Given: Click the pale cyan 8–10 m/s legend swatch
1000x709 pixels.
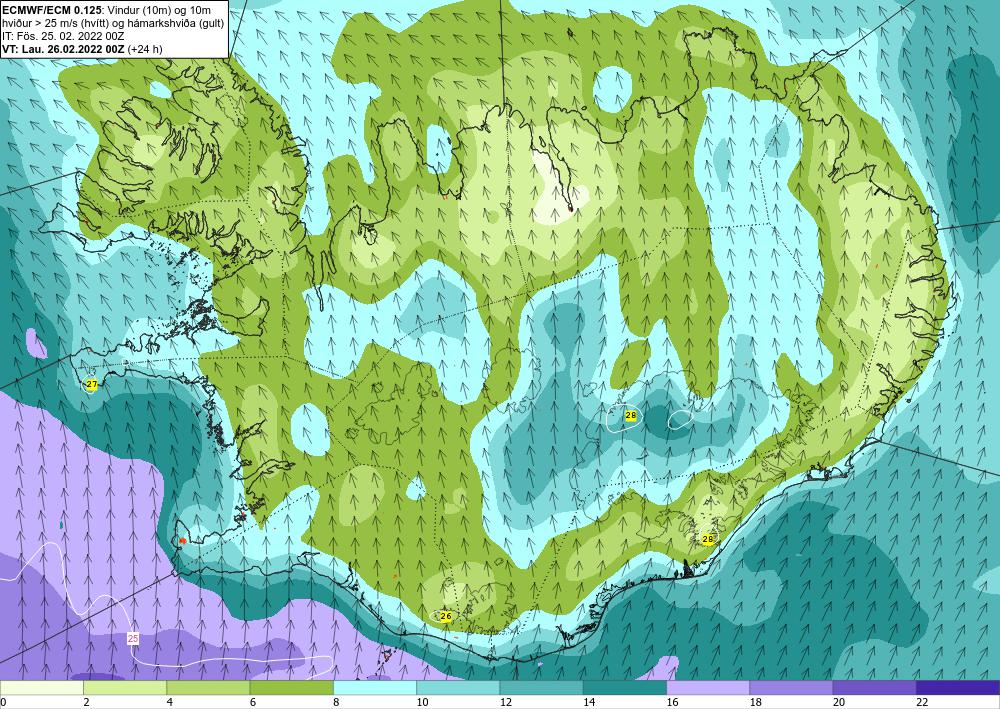Looking at the screenshot, I should point(375,688).
